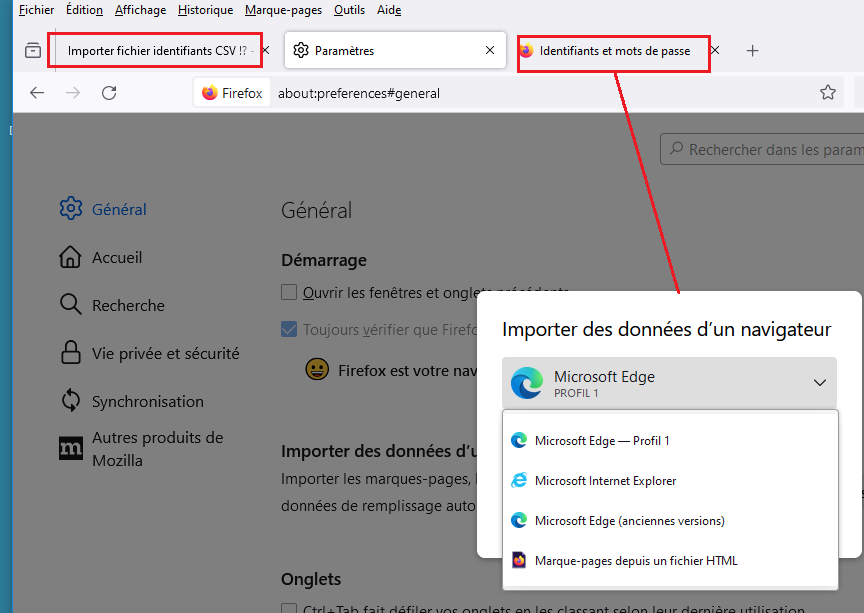The width and height of the screenshot is (864, 613).
Task: Switch to Importer fichier identifiants CSV tab
Action: coord(157,51)
